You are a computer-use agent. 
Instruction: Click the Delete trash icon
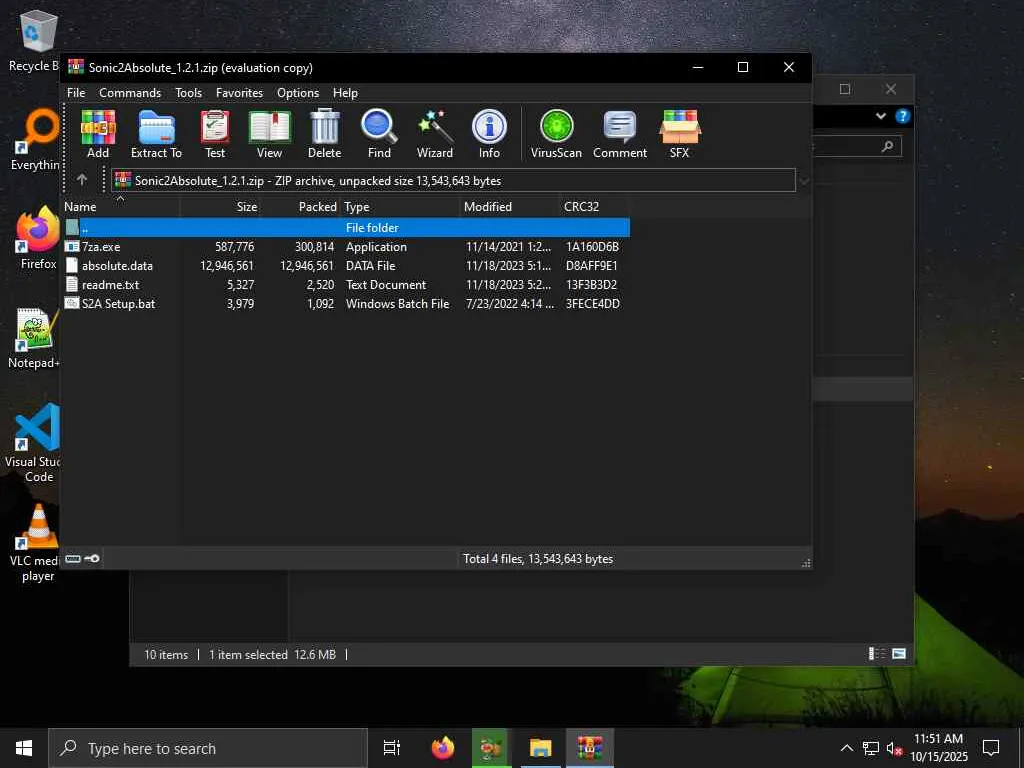[325, 134]
